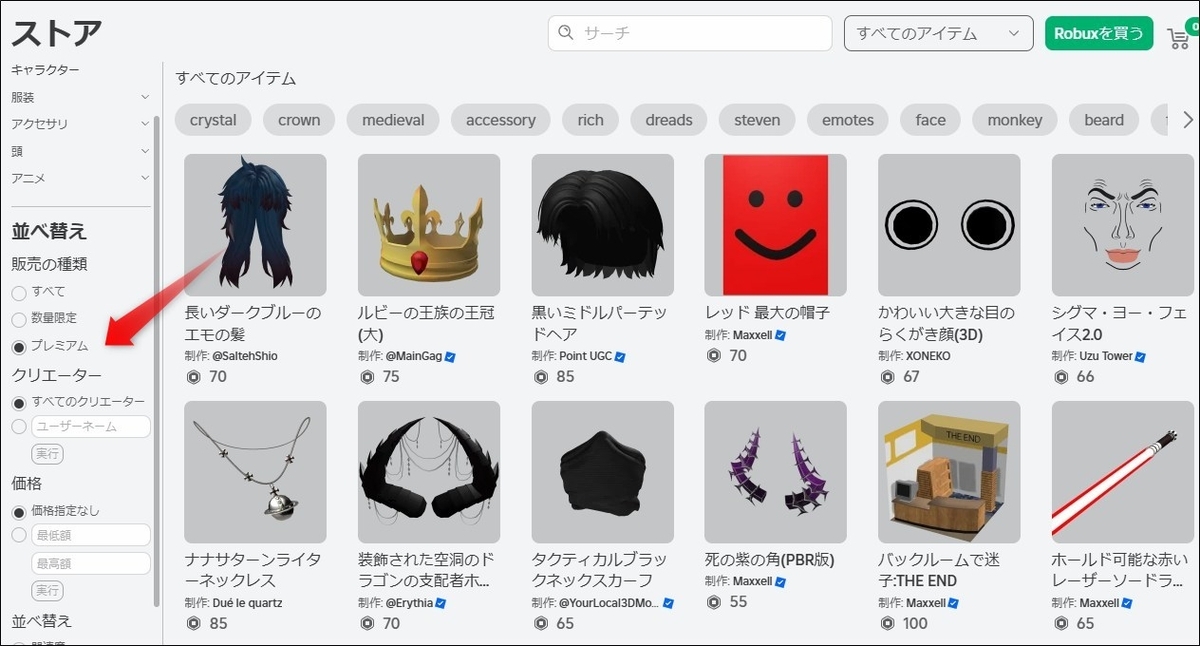Click 実行 button under username field

pos(47,454)
